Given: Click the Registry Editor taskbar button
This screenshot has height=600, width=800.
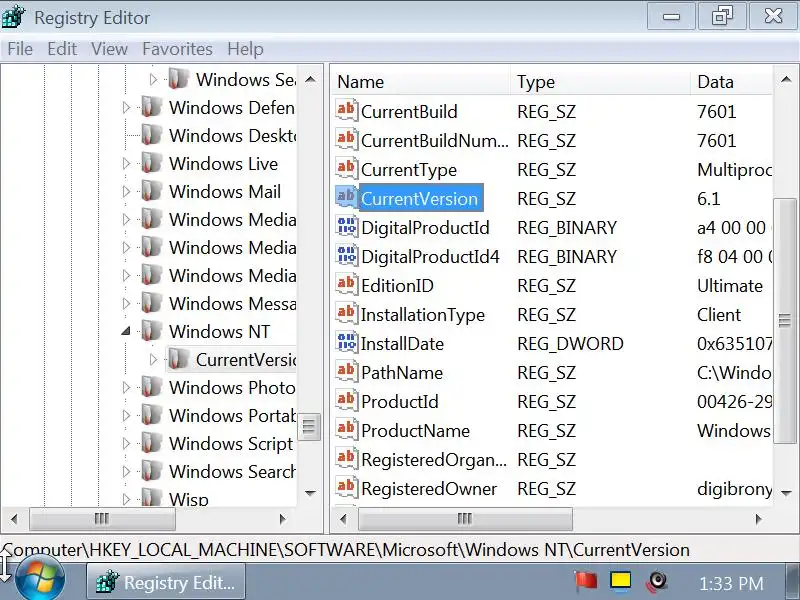Looking at the screenshot, I should [166, 582].
